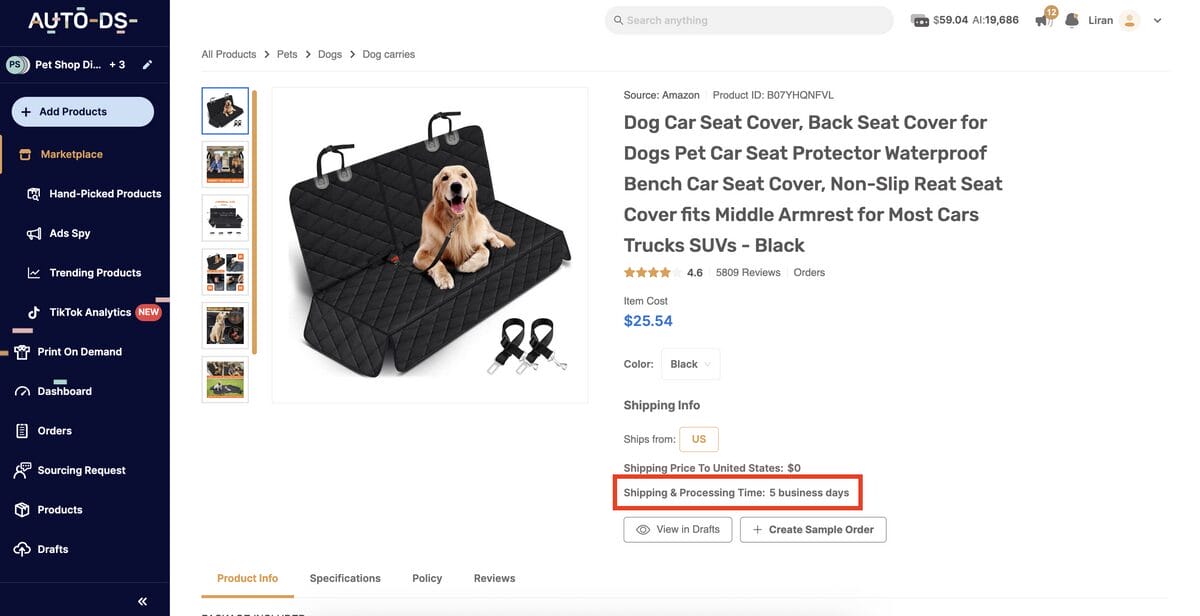Open Sourcing Request page
This screenshot has height=616, width=1200.
(81, 470)
